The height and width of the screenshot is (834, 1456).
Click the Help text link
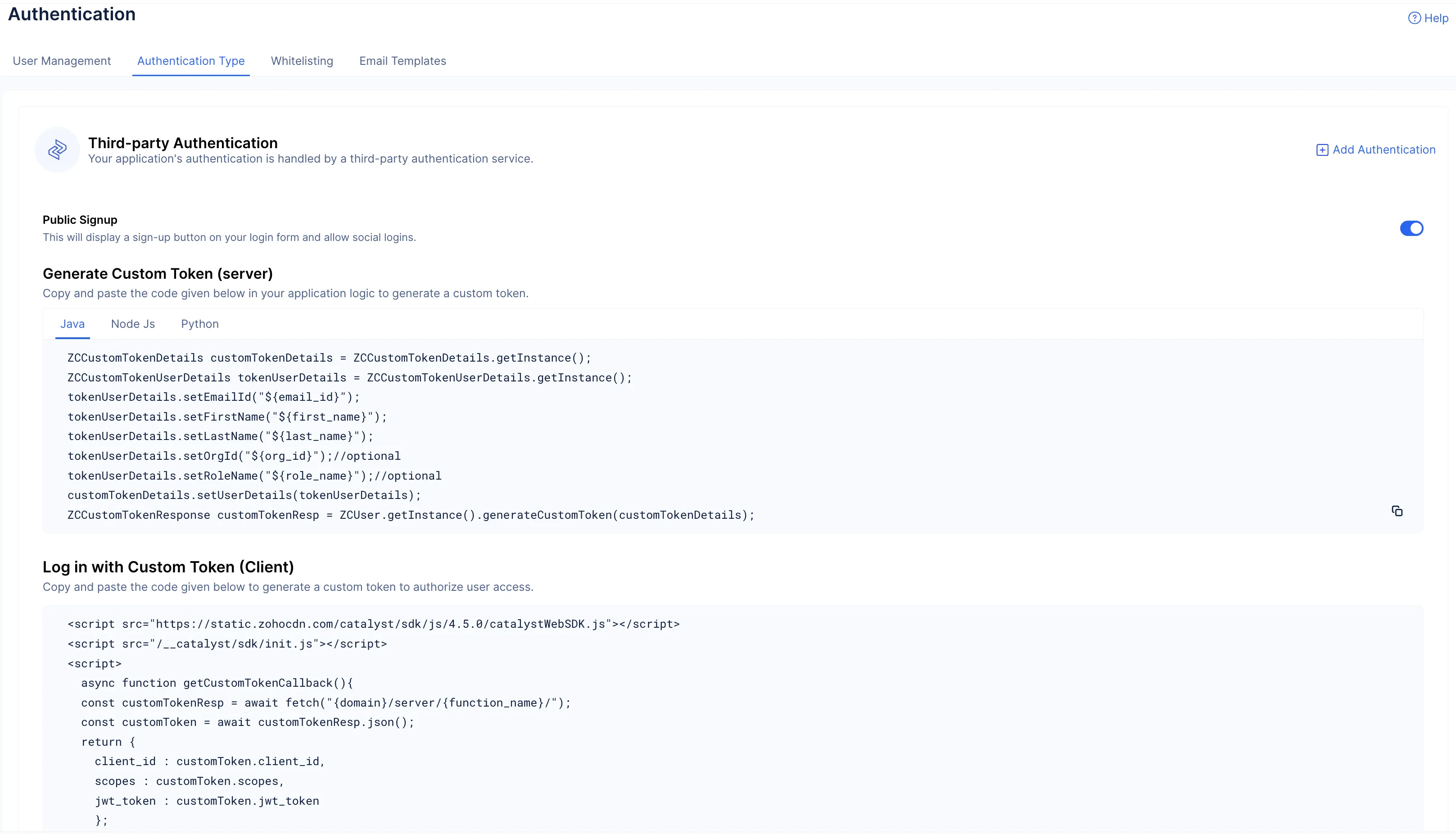point(1436,18)
